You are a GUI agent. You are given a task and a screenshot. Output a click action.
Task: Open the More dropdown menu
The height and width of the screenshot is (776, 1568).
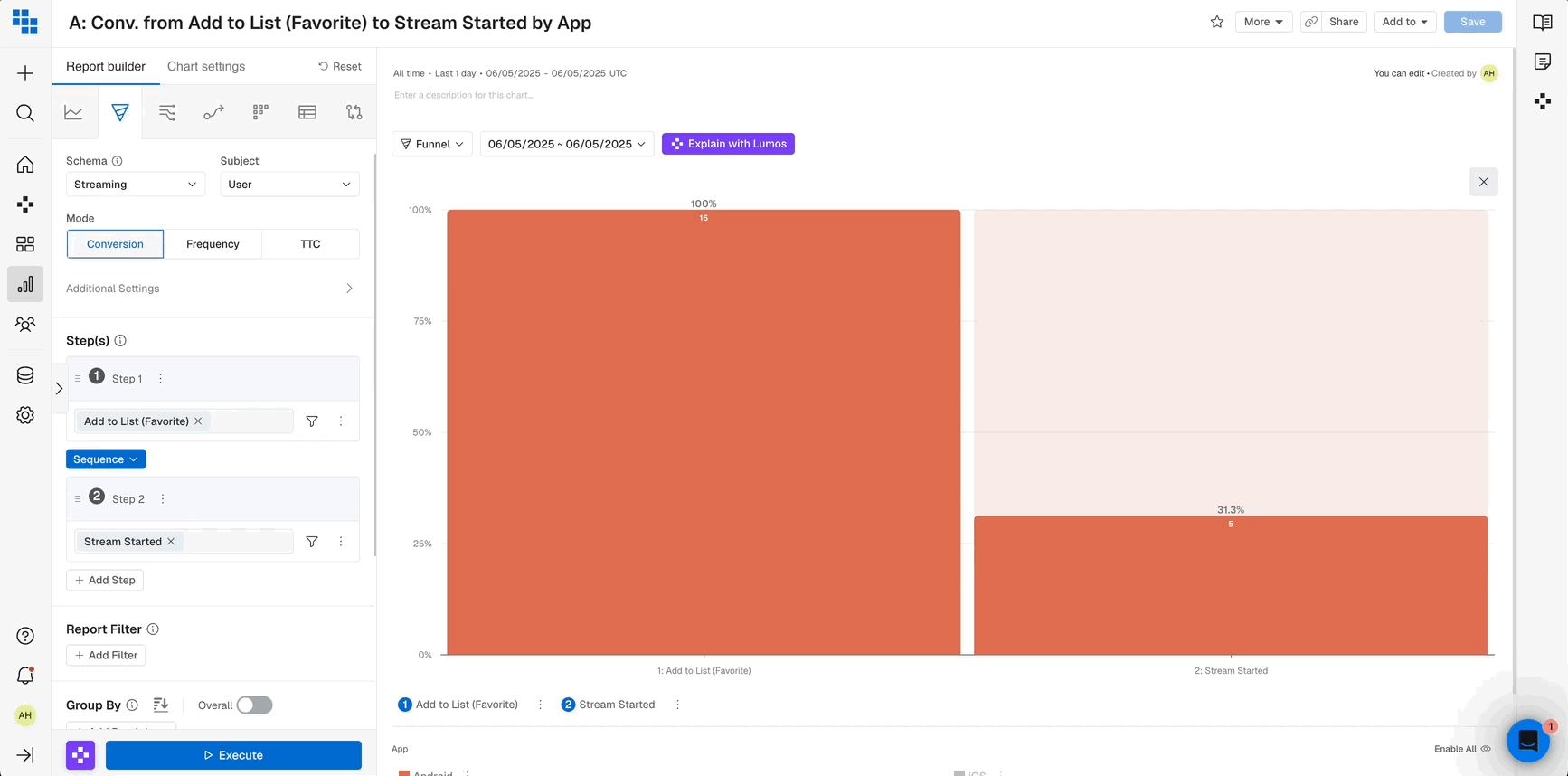tap(1263, 22)
